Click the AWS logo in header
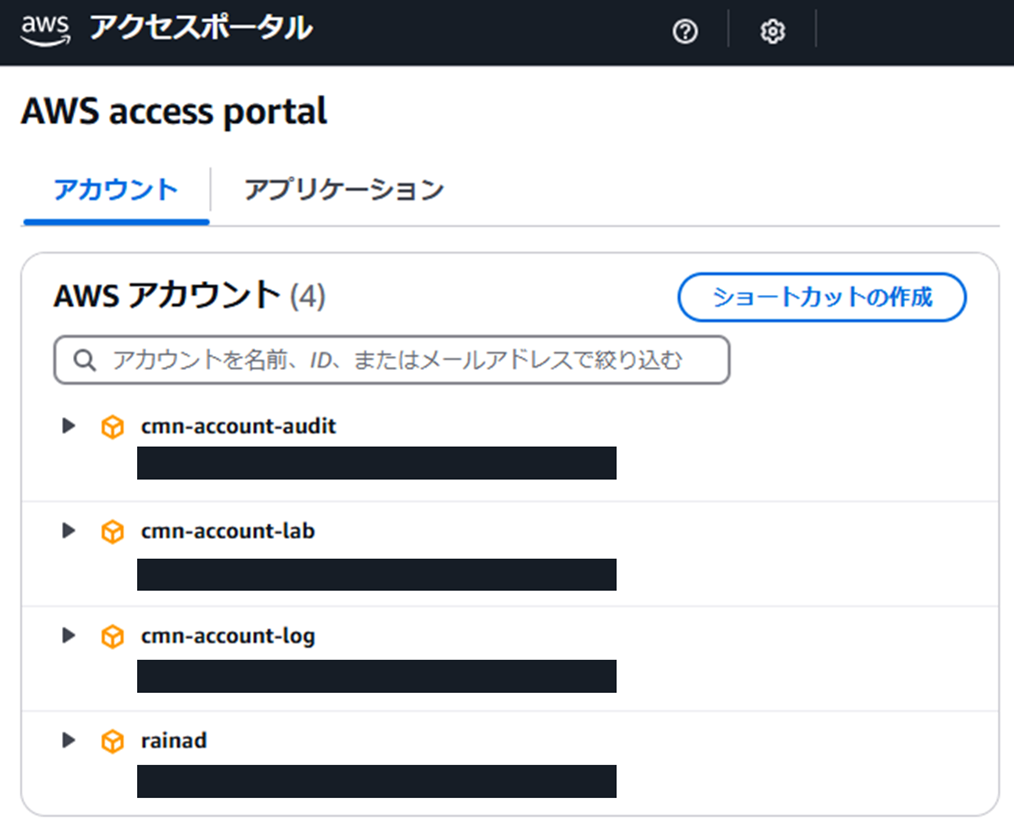The height and width of the screenshot is (837, 1014). (x=45, y=30)
